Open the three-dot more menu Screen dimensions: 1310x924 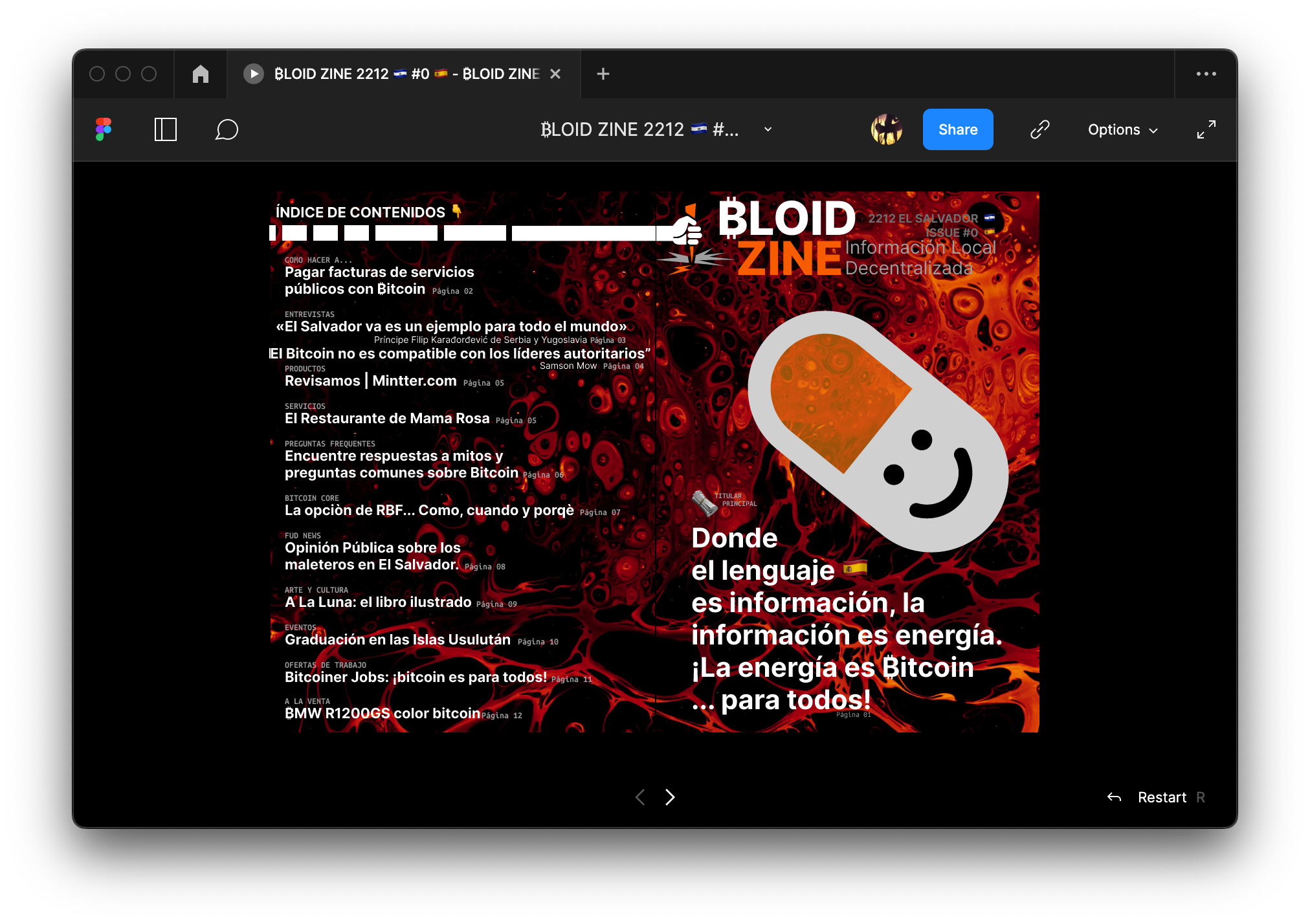click(1206, 74)
